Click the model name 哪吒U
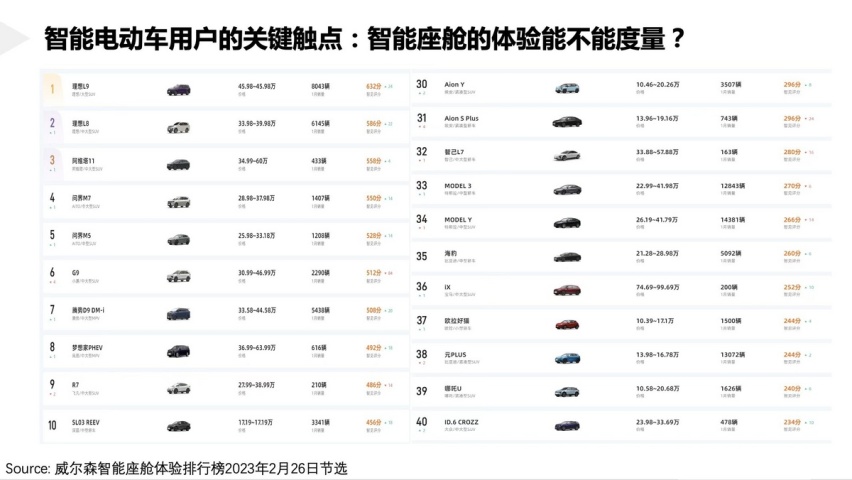 pos(453,388)
